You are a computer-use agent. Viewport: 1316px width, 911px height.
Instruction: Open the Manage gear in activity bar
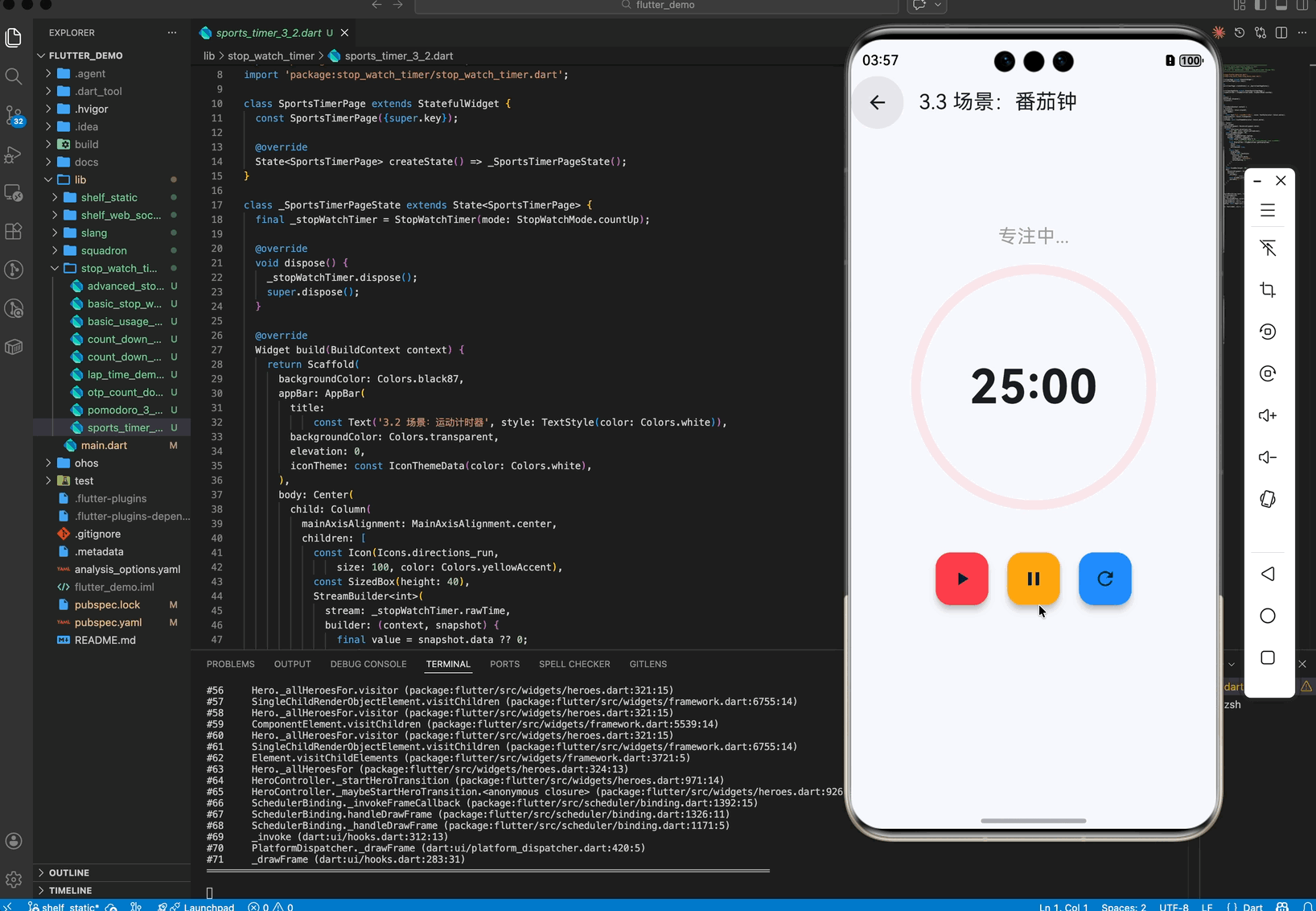pyautogui.click(x=14, y=880)
